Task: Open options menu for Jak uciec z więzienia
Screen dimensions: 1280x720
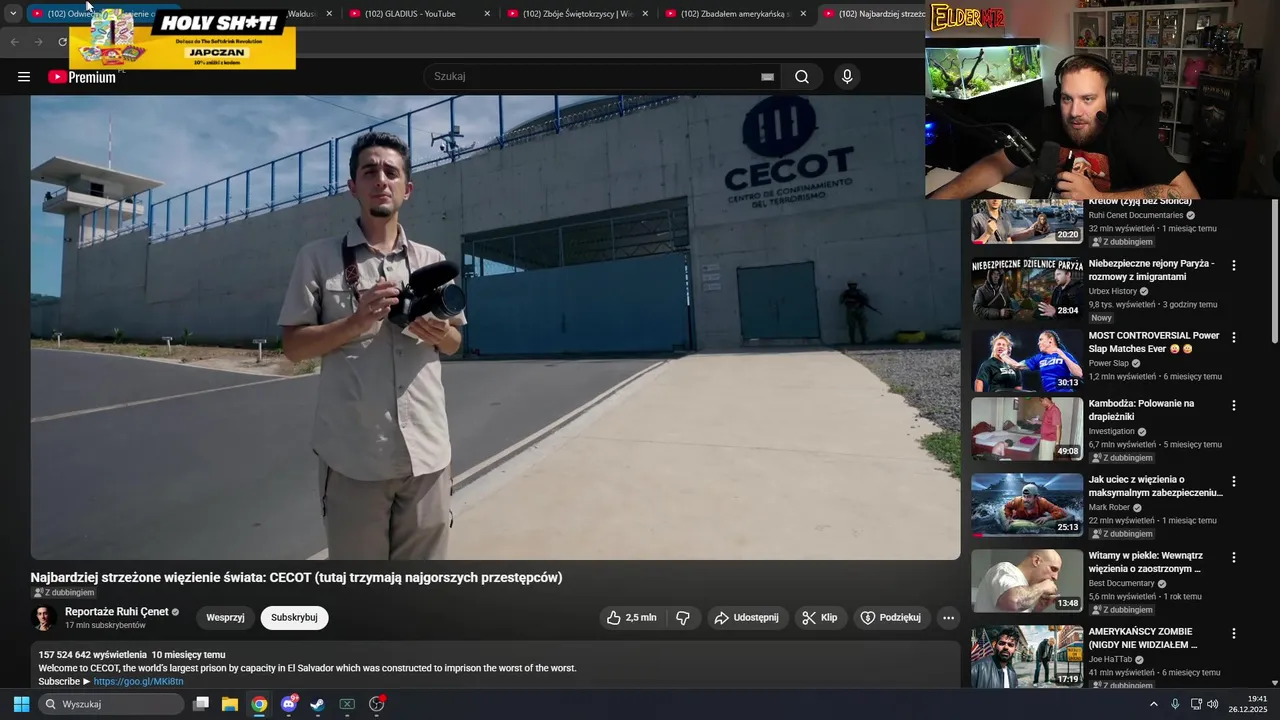Action: point(1233,482)
